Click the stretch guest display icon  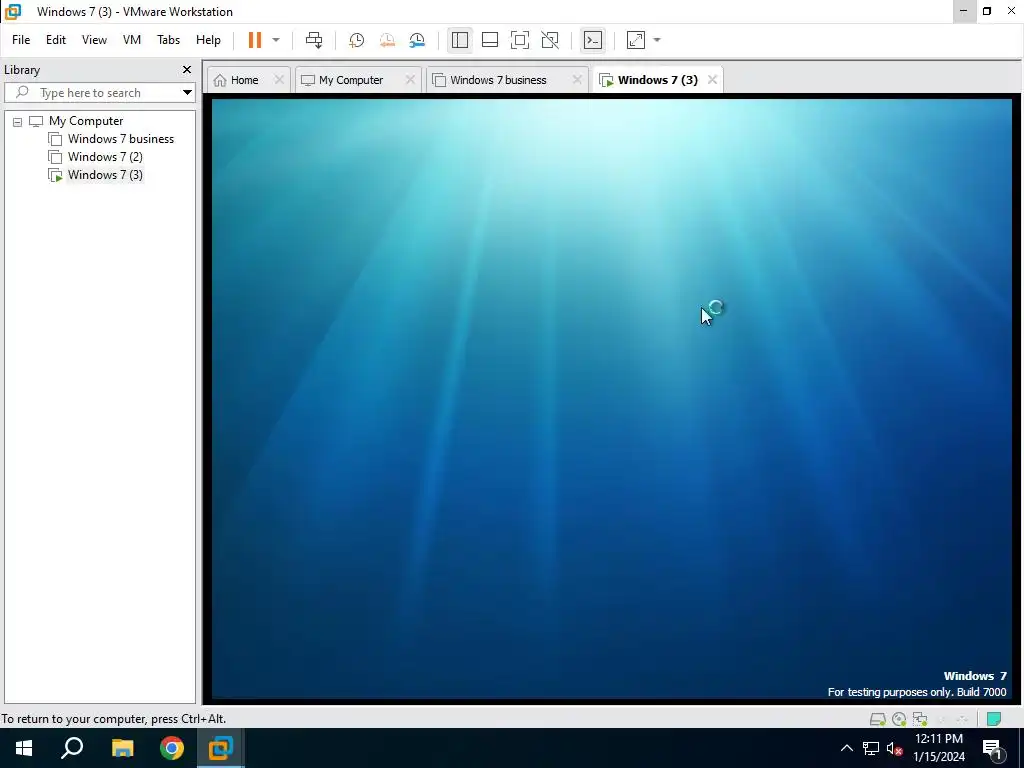click(x=636, y=40)
